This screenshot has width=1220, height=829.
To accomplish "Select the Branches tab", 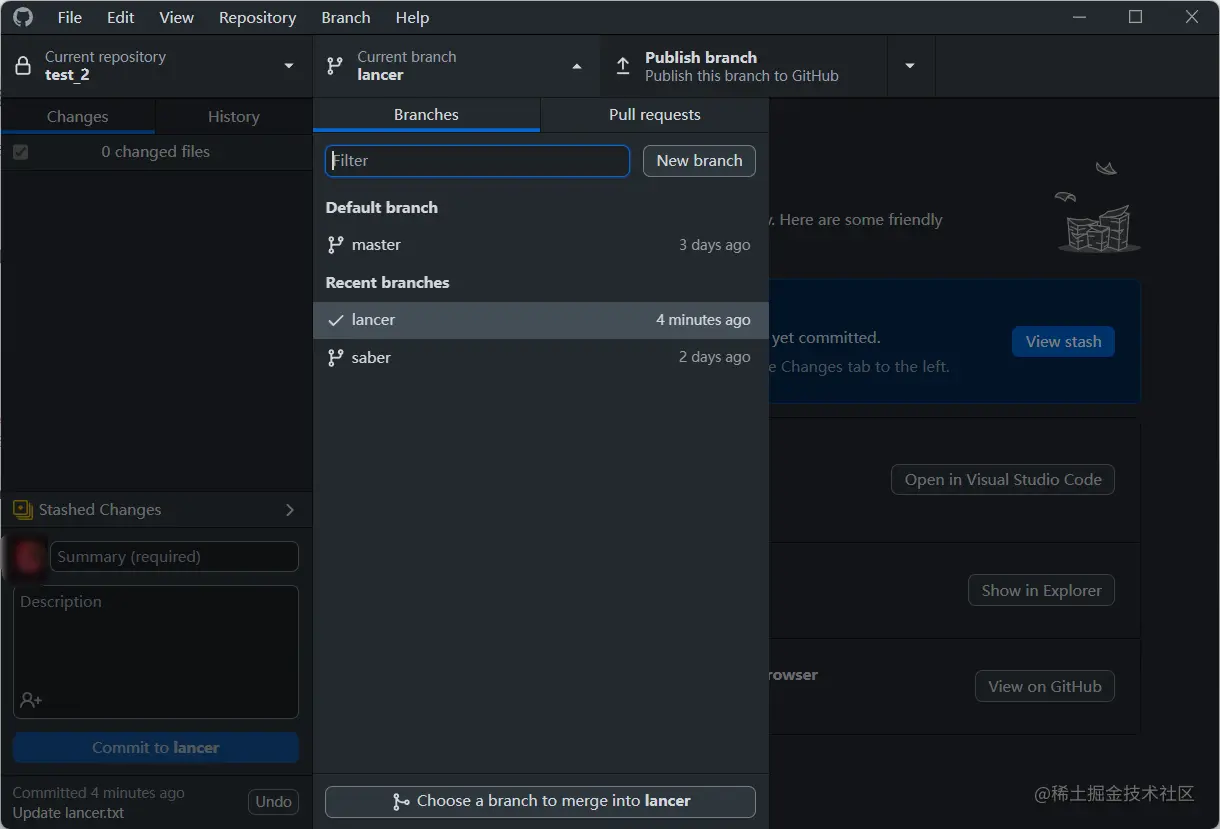I will pyautogui.click(x=426, y=114).
